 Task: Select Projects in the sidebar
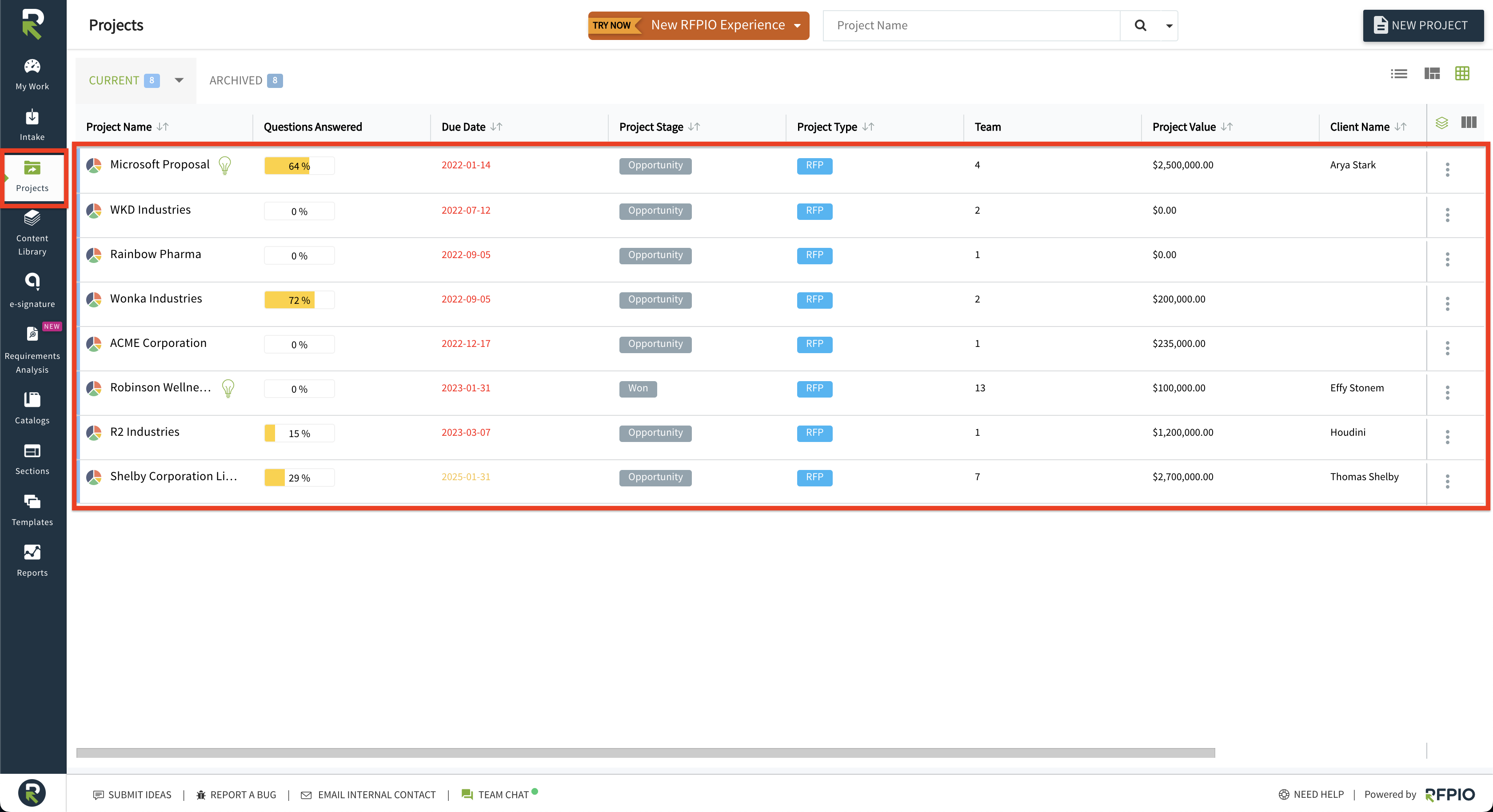click(x=32, y=176)
